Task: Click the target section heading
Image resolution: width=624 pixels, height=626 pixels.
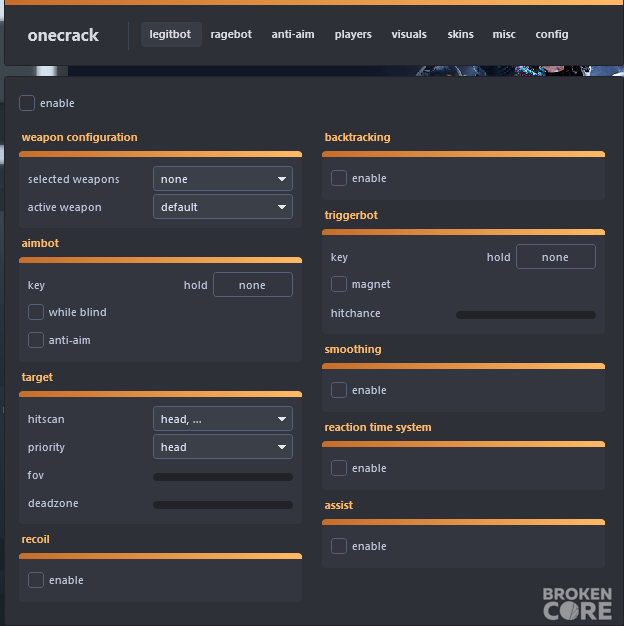Action: click(x=37, y=377)
